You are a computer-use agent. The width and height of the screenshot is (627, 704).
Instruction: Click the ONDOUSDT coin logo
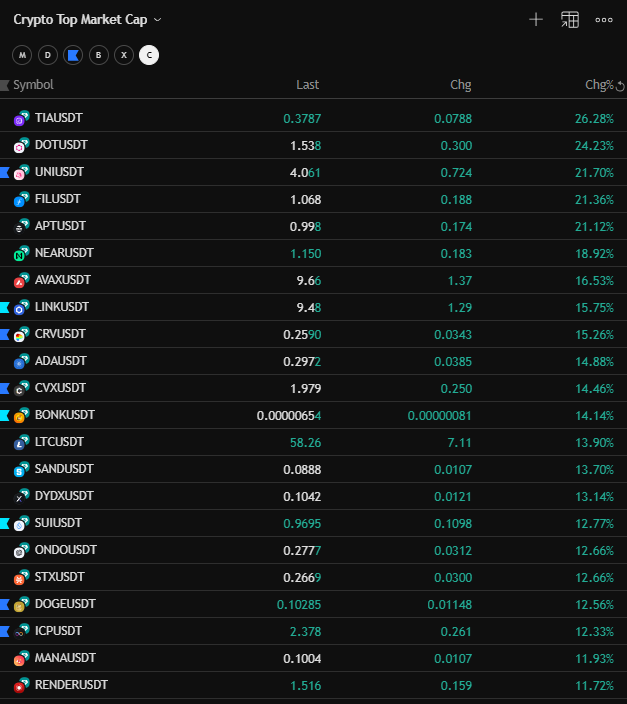(21, 550)
